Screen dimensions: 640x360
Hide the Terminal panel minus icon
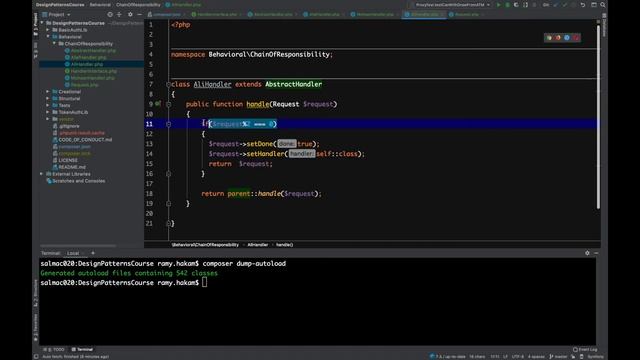click(x=596, y=253)
